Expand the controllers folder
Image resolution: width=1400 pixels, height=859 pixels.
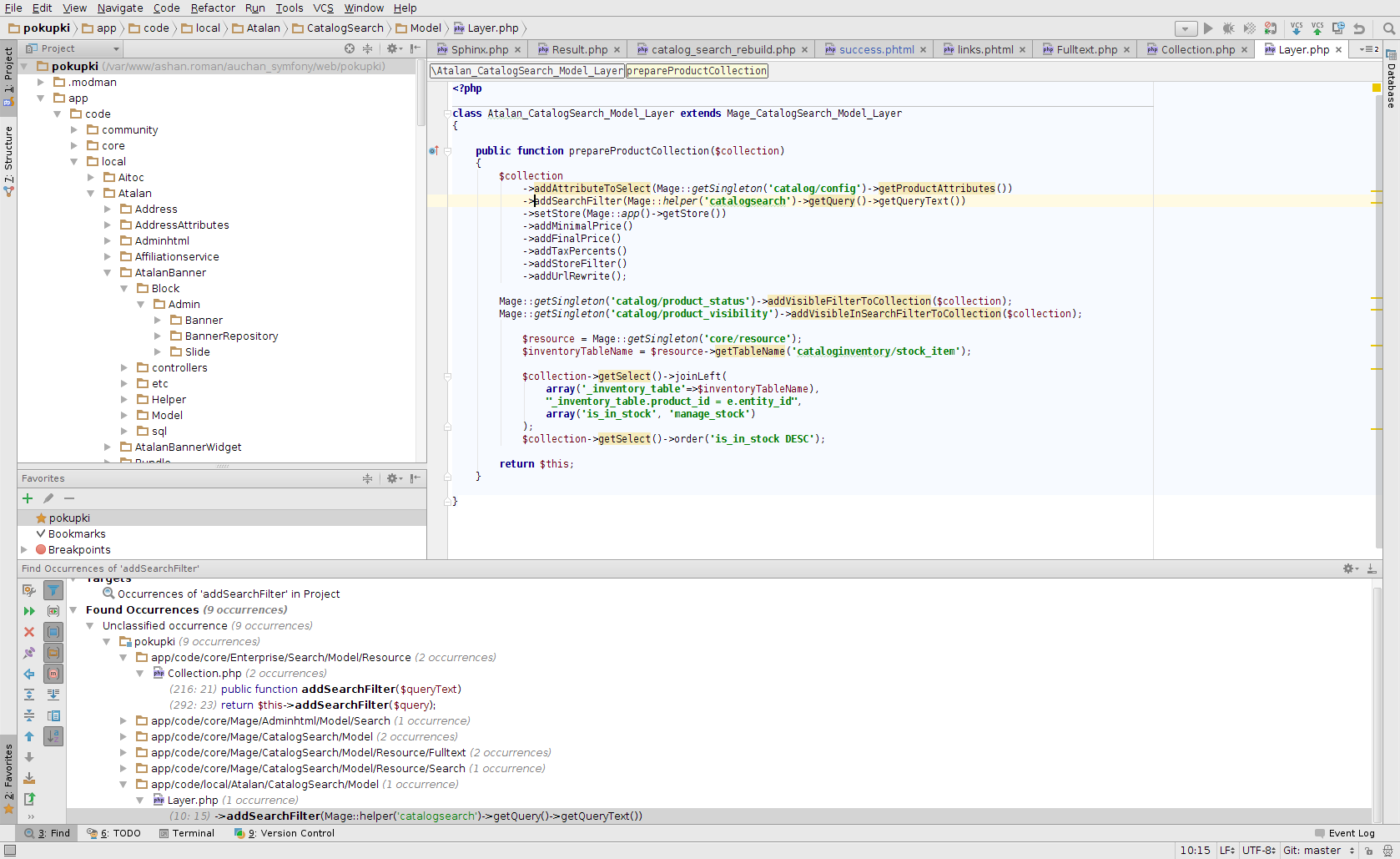click(124, 368)
